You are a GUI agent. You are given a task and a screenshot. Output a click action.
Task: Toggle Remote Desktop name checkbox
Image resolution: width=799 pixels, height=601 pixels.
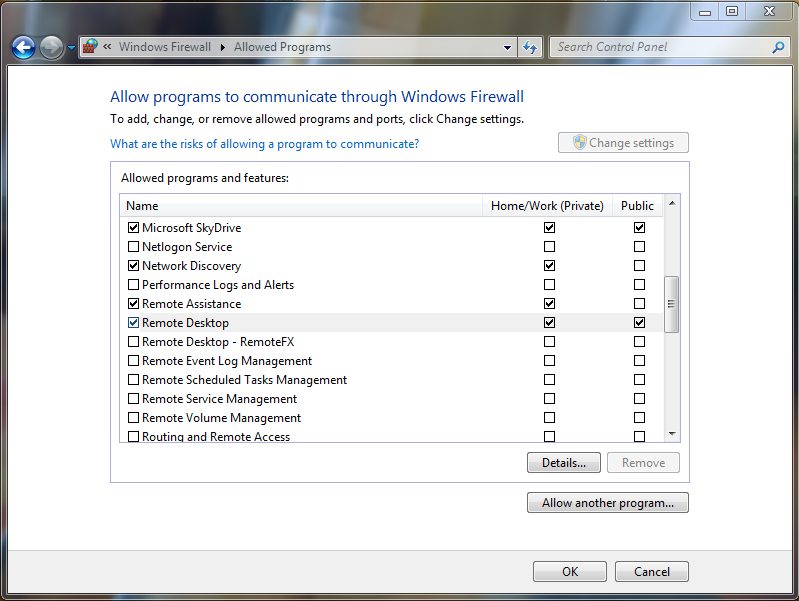134,323
